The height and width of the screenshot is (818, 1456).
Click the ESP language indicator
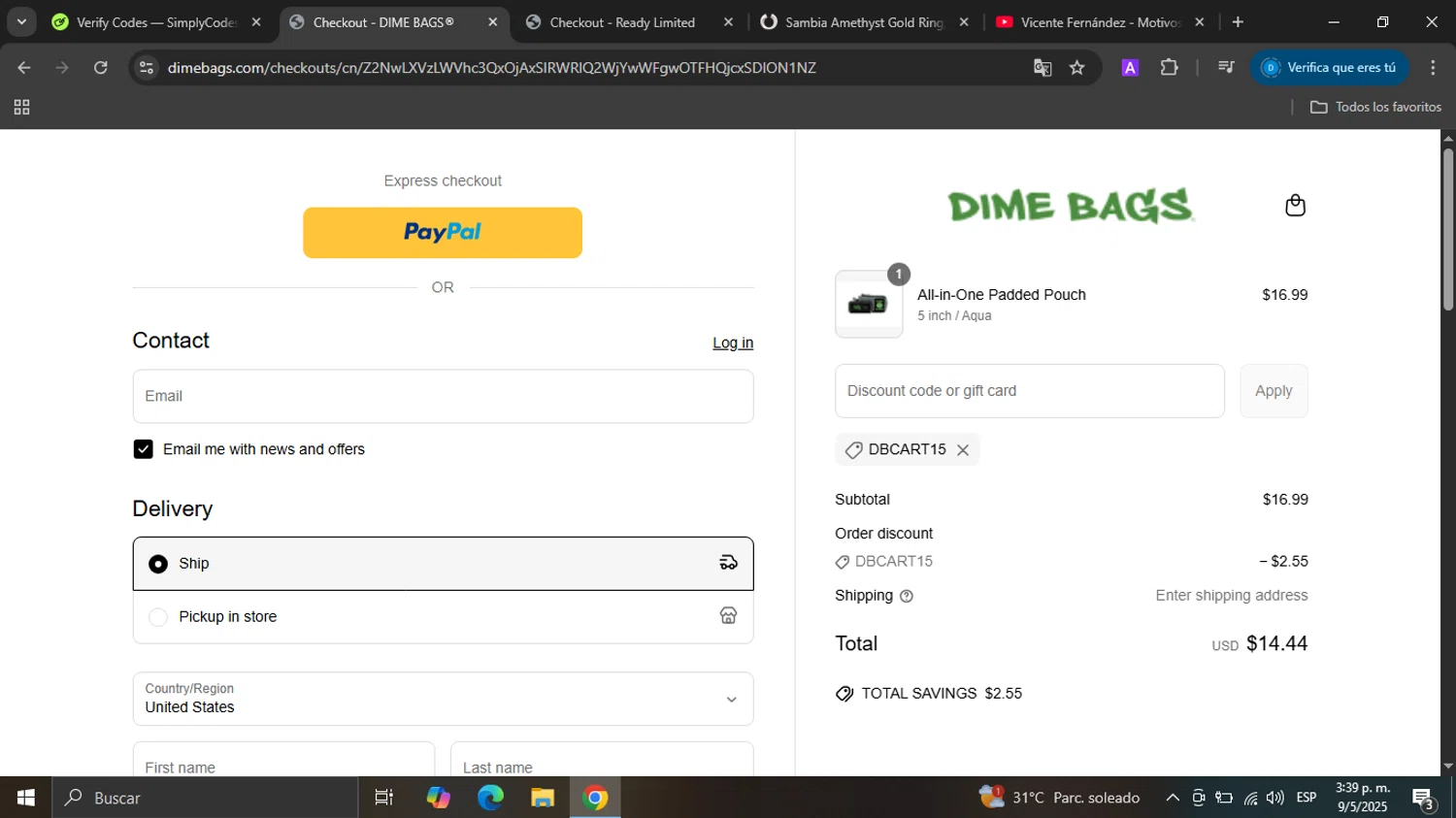(x=1307, y=798)
